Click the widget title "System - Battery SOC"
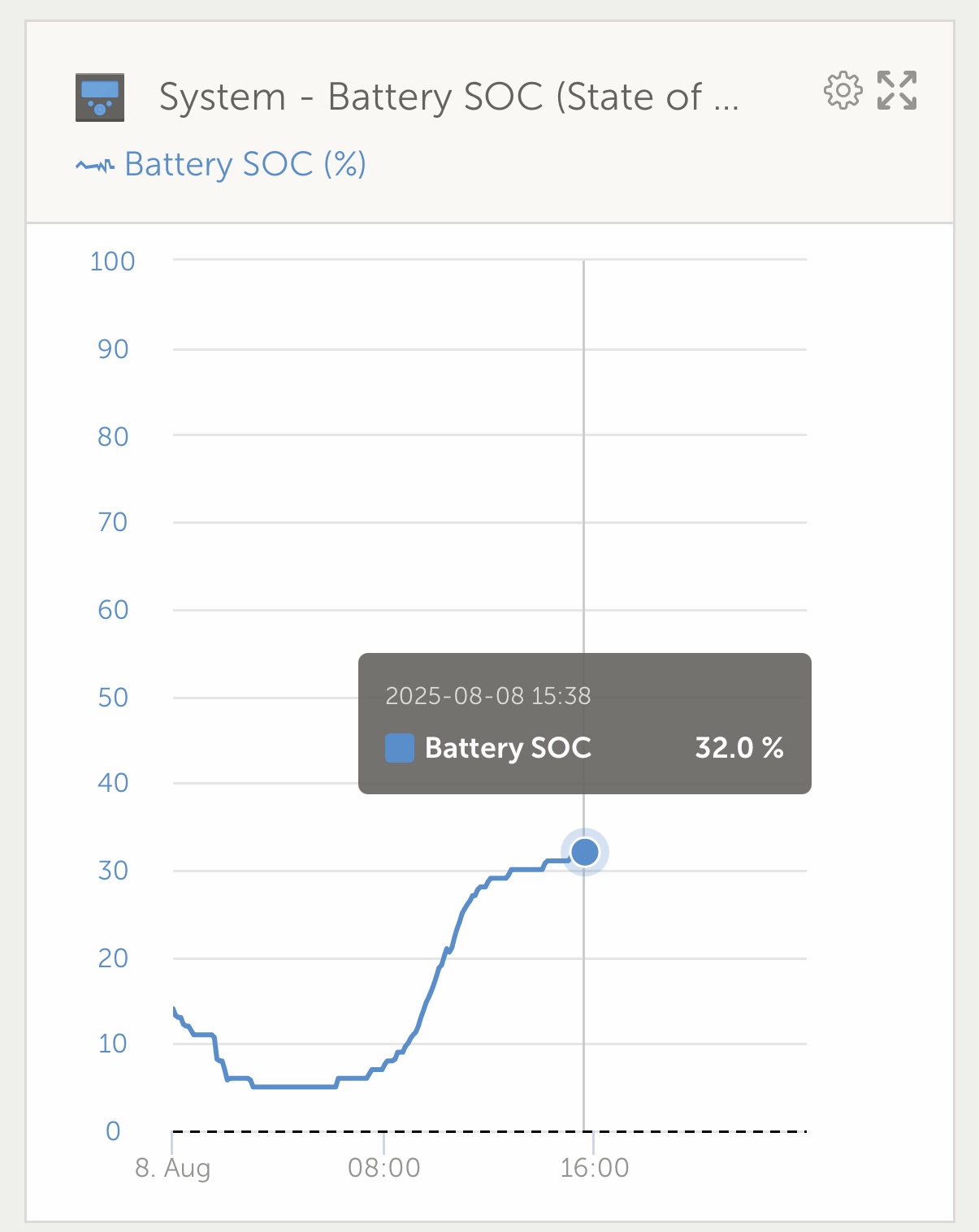 point(448,97)
